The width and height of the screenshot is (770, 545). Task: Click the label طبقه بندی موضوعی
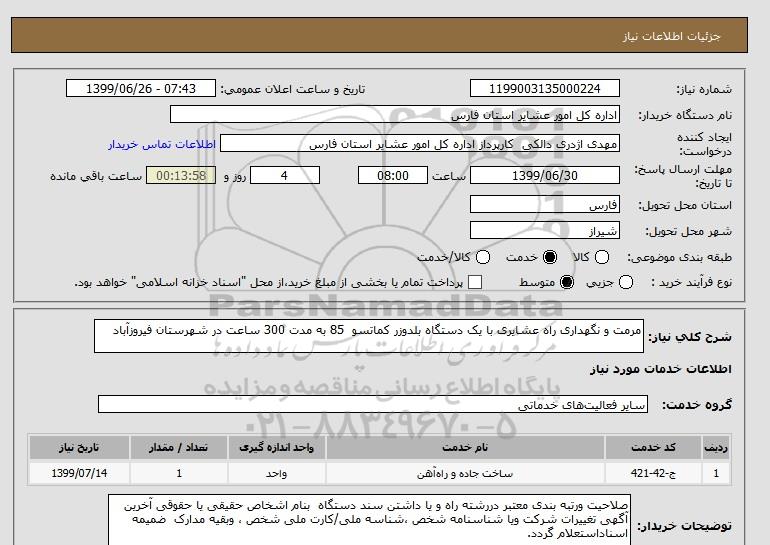(679, 257)
